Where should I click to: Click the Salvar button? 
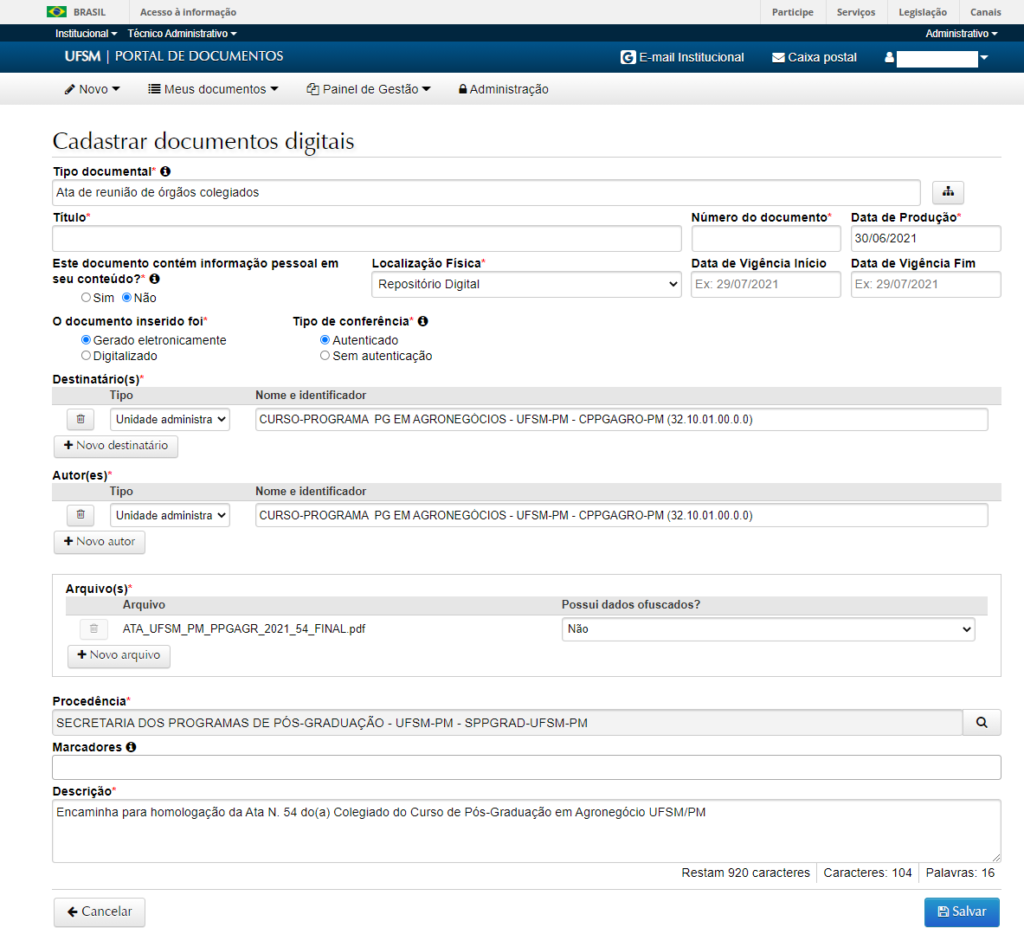pyautogui.click(x=961, y=912)
